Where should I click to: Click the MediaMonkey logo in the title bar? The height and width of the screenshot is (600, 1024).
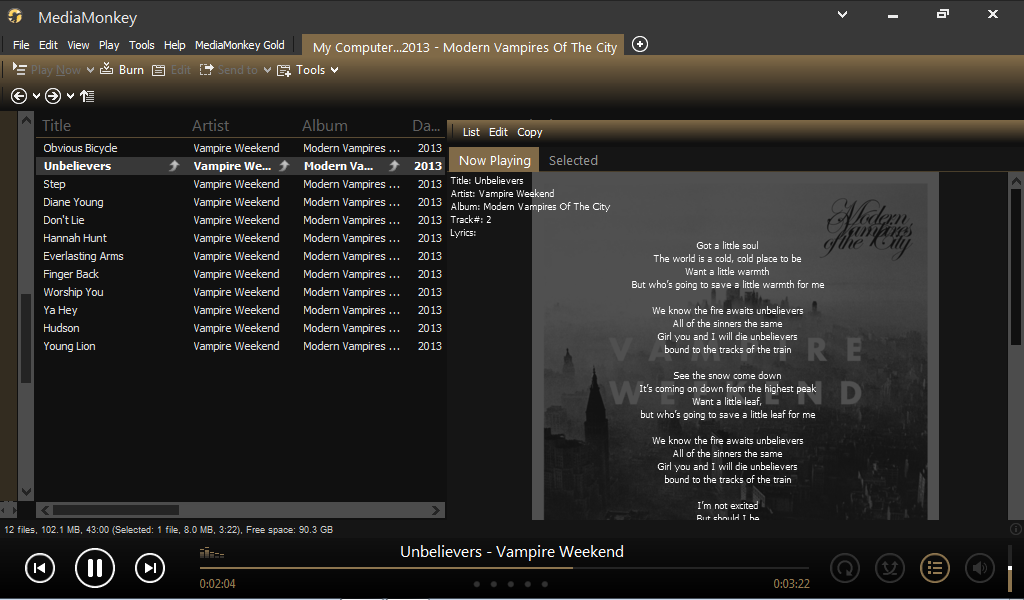14,16
